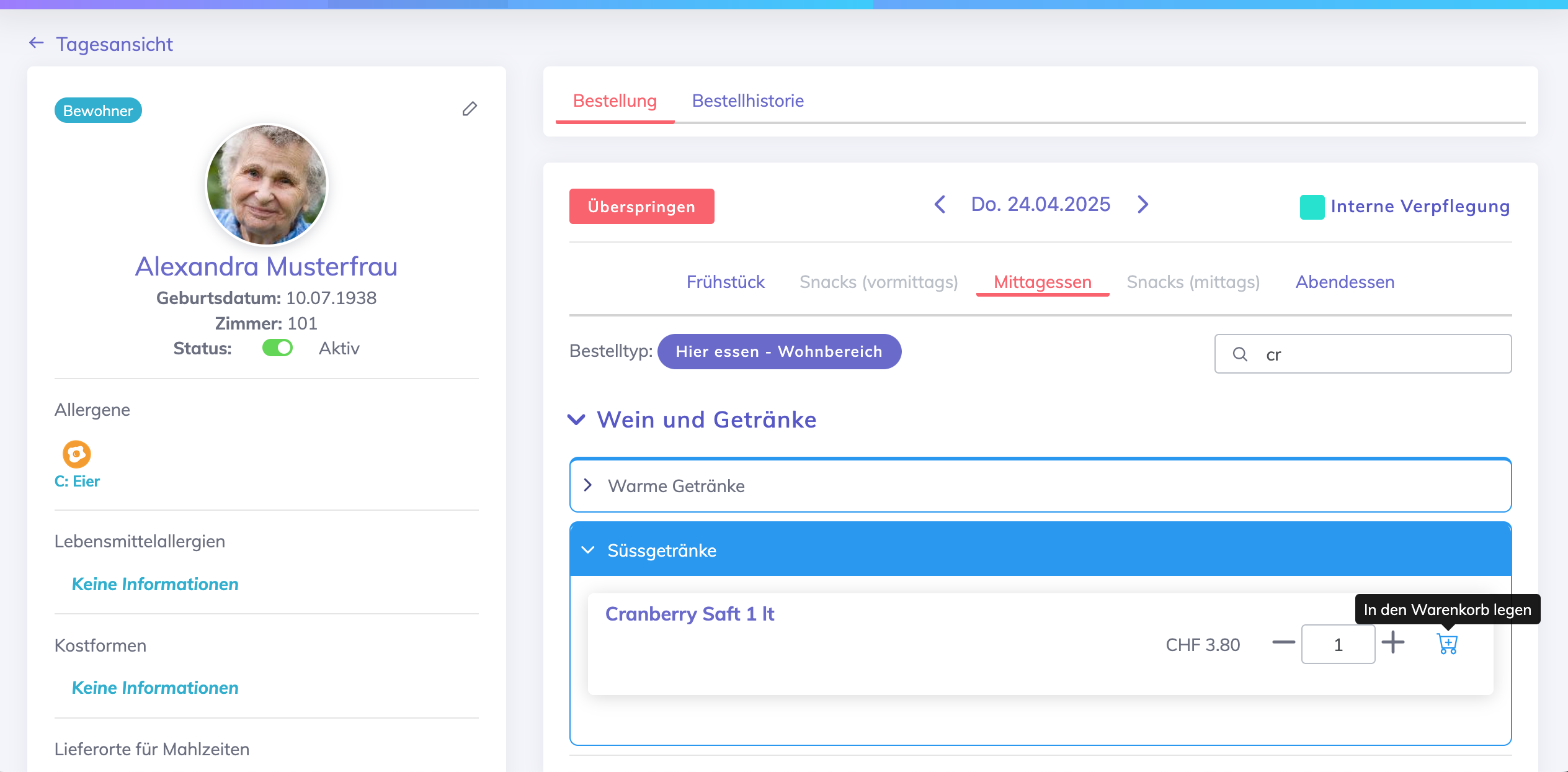Toggle the Aktiv status switch
Screen dimensions: 1568x772
click(x=277, y=348)
